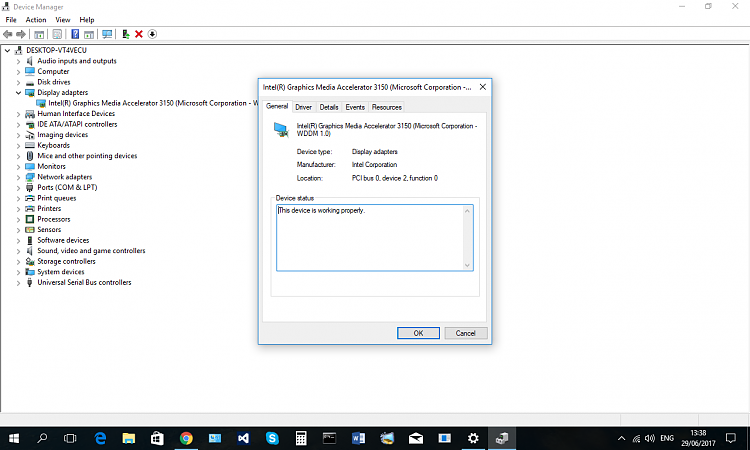Open the Windows Start menu
Screen dimensions: 750x450
click(x=14, y=438)
